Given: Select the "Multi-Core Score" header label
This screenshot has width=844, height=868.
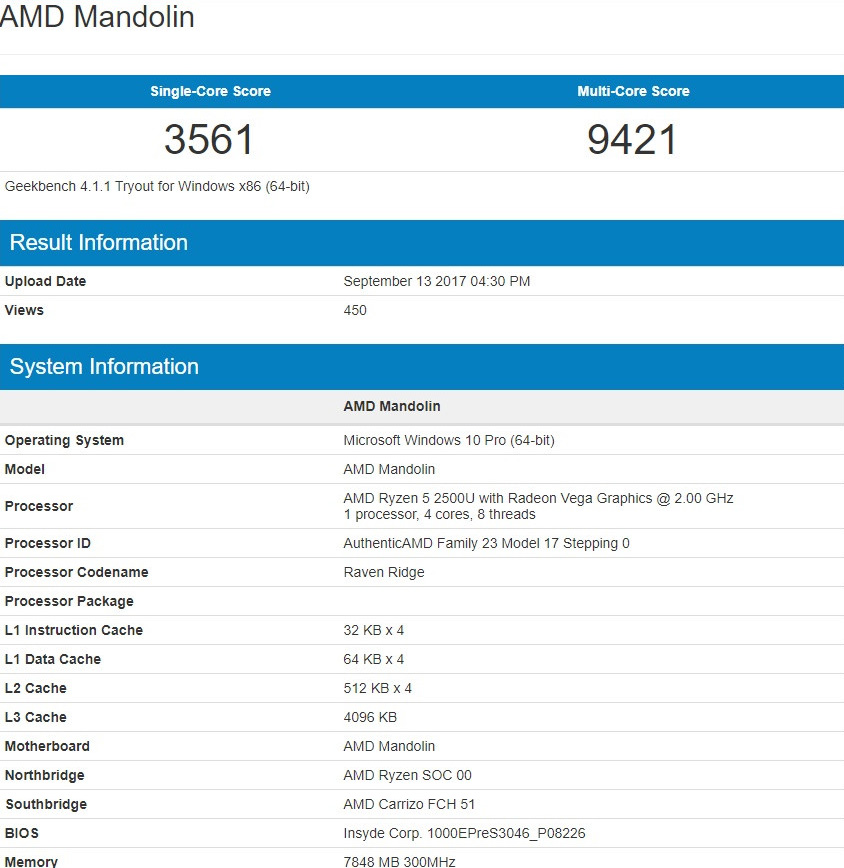Looking at the screenshot, I should (x=633, y=91).
